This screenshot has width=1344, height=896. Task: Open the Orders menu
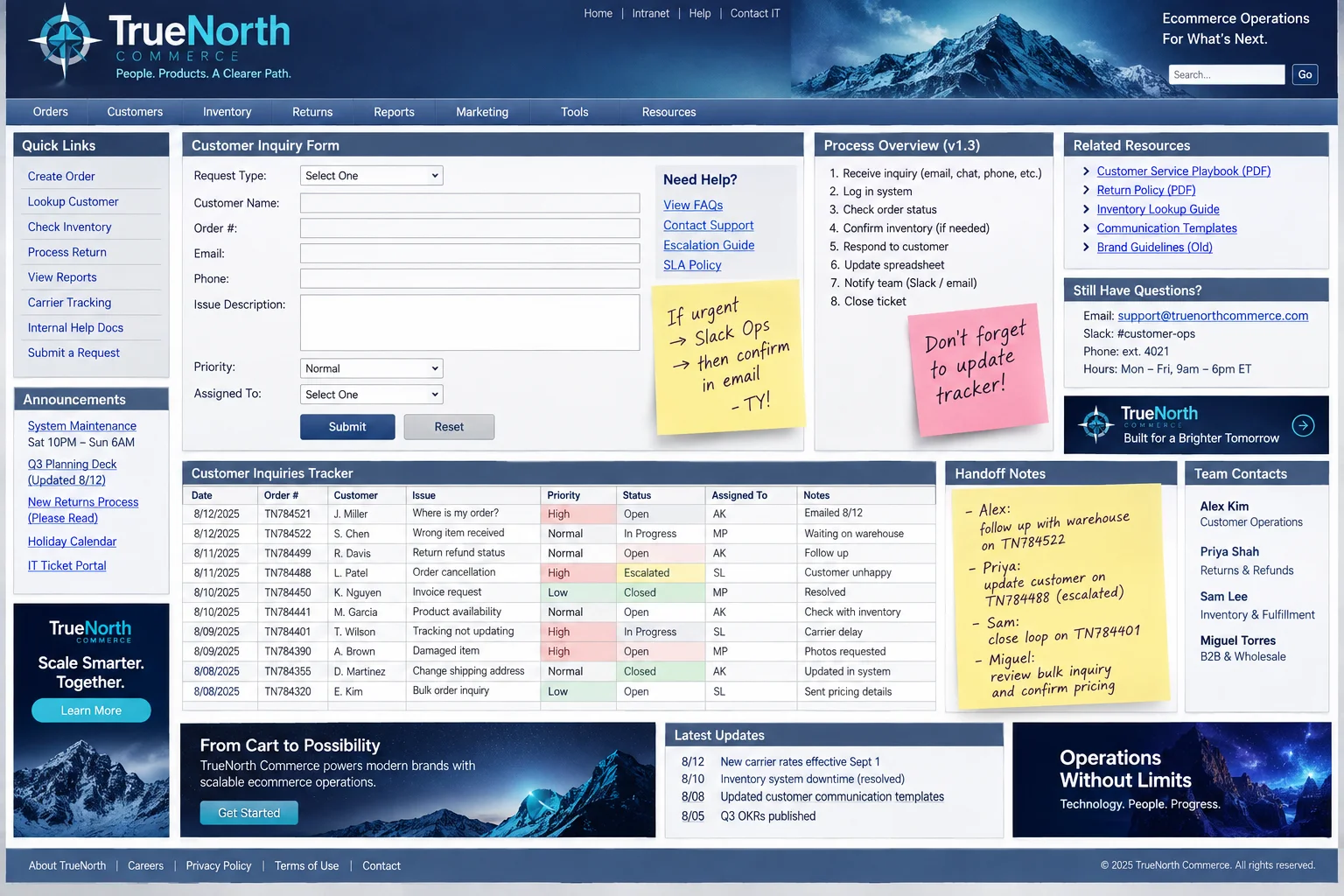pyautogui.click(x=51, y=112)
